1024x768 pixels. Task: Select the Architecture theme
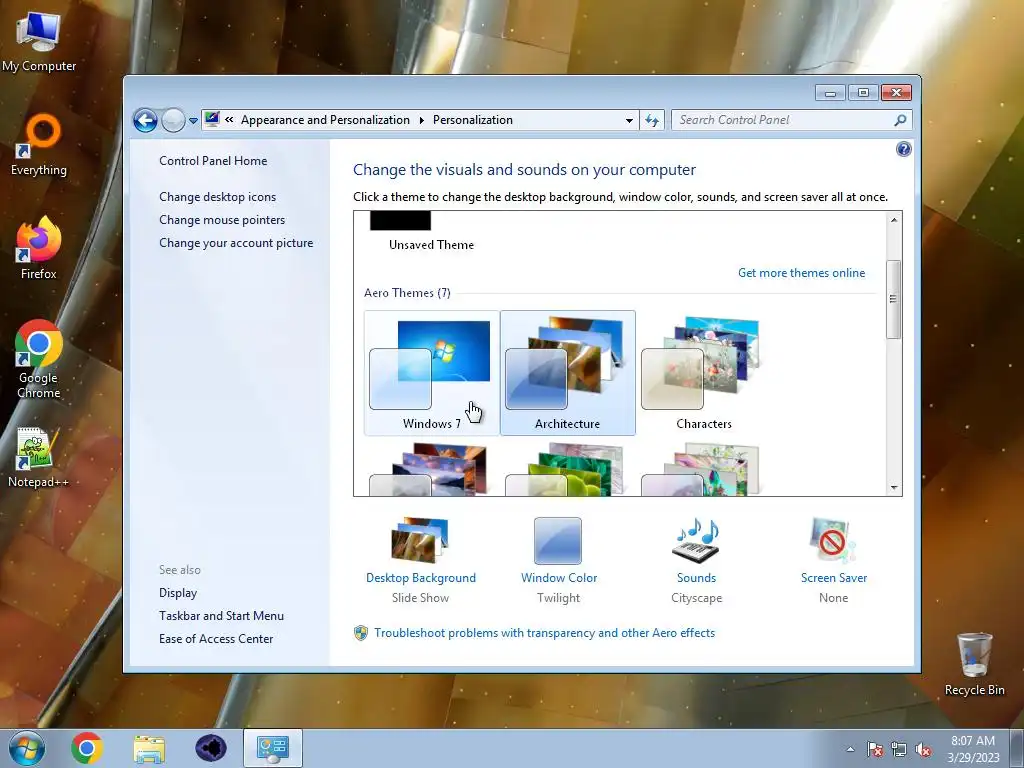[568, 373]
